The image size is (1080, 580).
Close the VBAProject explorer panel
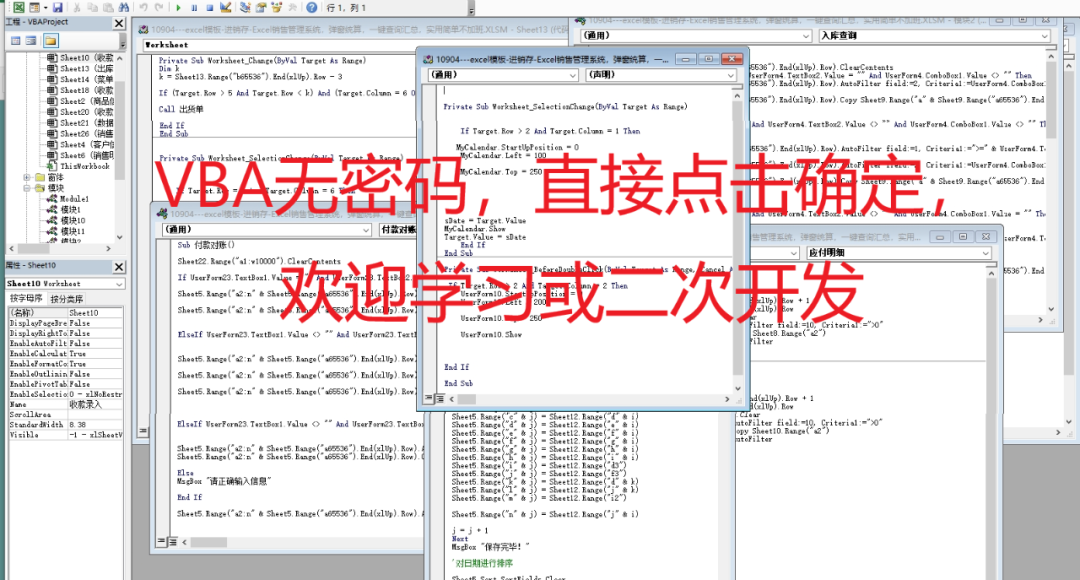coord(118,23)
